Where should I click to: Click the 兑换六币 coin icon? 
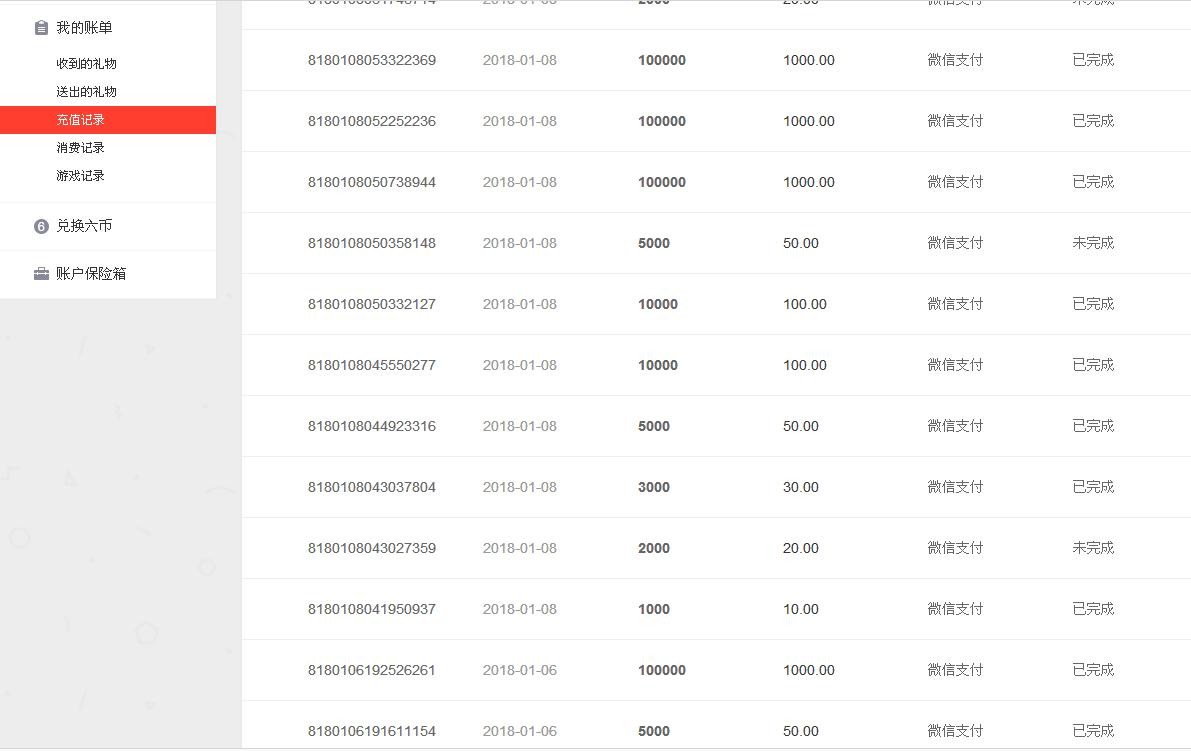click(41, 226)
